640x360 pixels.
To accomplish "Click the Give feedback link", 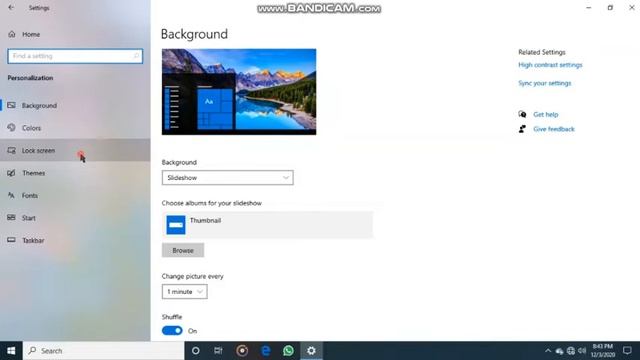I will click(x=553, y=129).
